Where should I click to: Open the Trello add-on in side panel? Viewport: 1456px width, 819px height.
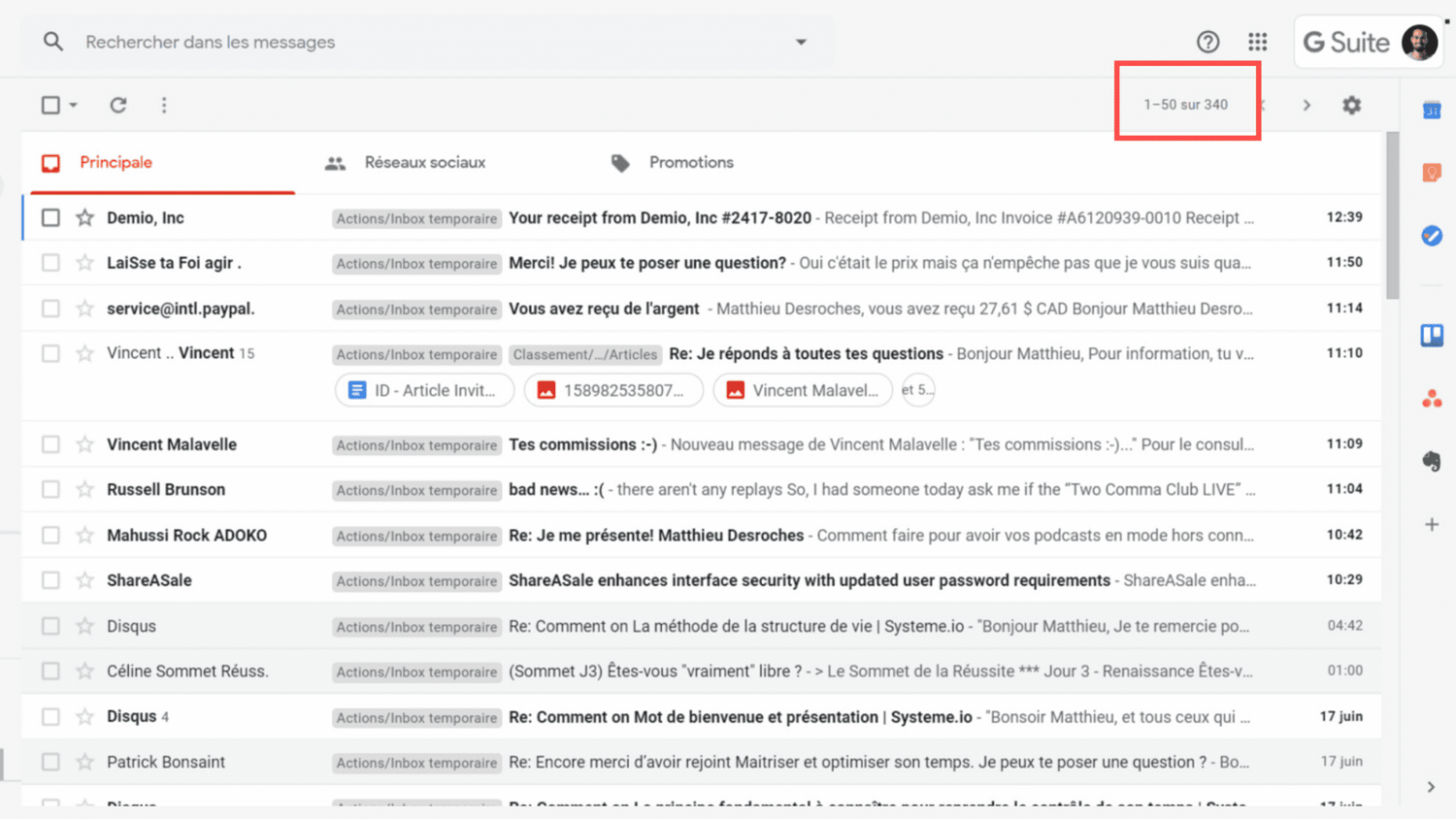coord(1432,336)
